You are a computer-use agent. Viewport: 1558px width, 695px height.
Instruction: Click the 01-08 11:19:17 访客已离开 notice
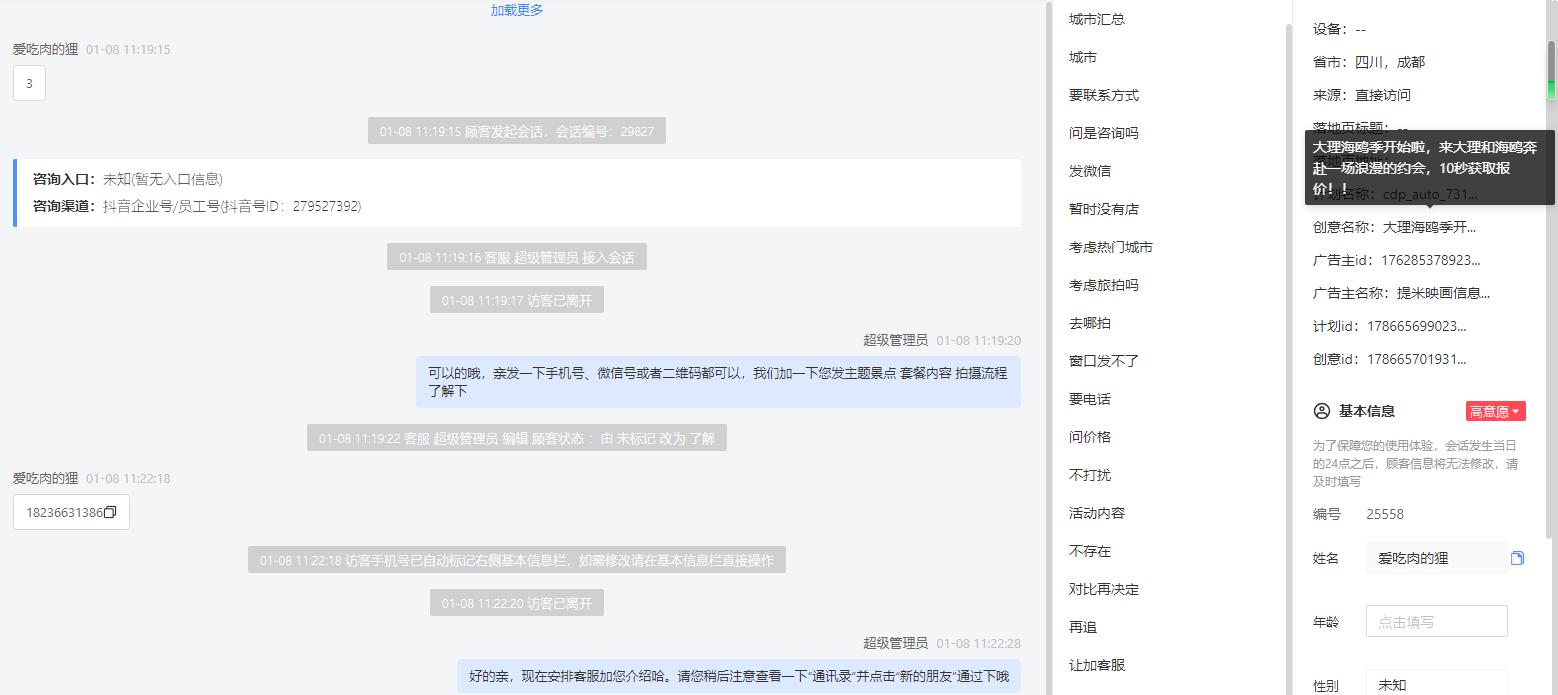tap(517, 300)
